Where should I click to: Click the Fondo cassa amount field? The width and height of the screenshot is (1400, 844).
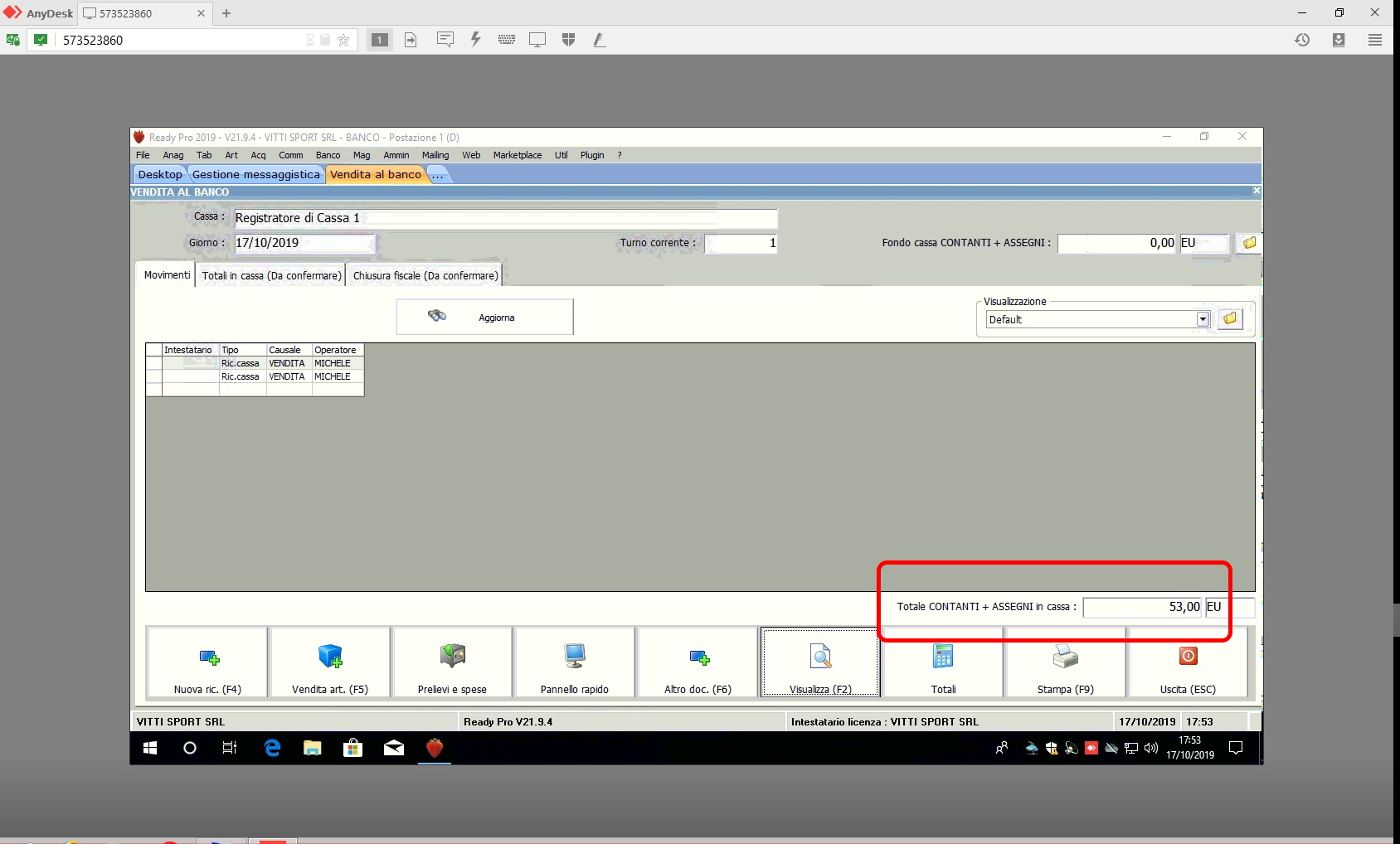coord(1117,243)
